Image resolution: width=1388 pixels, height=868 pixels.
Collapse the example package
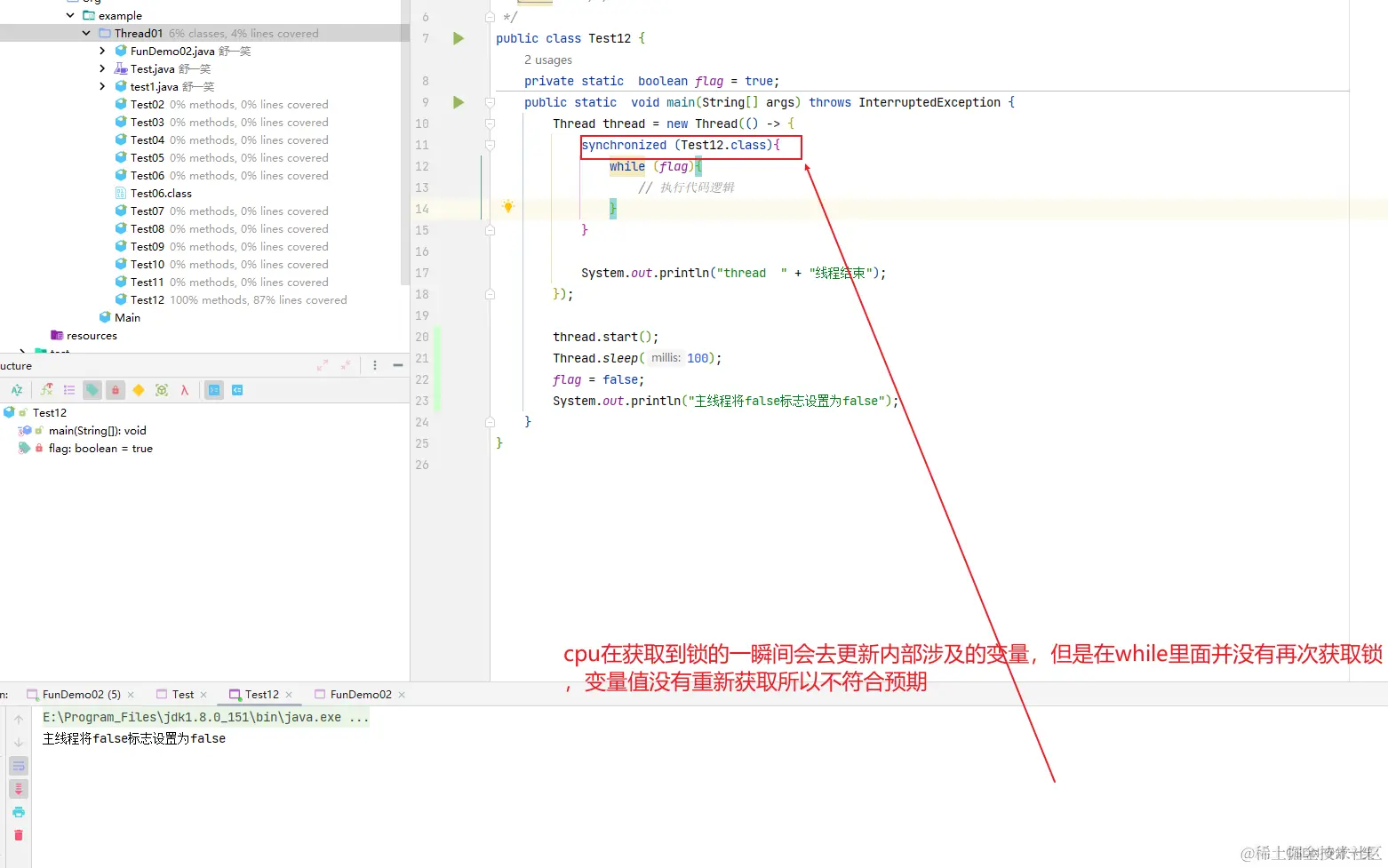click(x=70, y=15)
